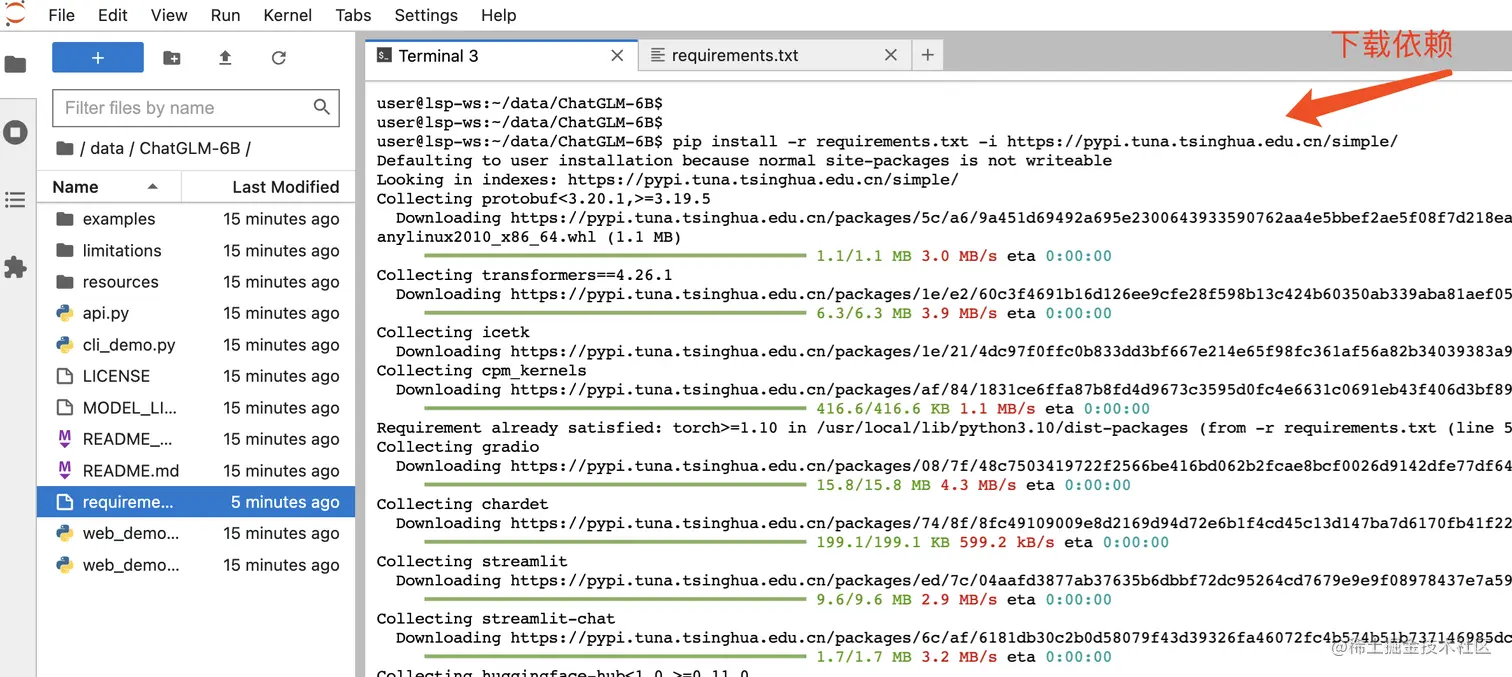Click the Jupyter logo icon
The height and width of the screenshot is (677, 1512).
coord(15,12)
